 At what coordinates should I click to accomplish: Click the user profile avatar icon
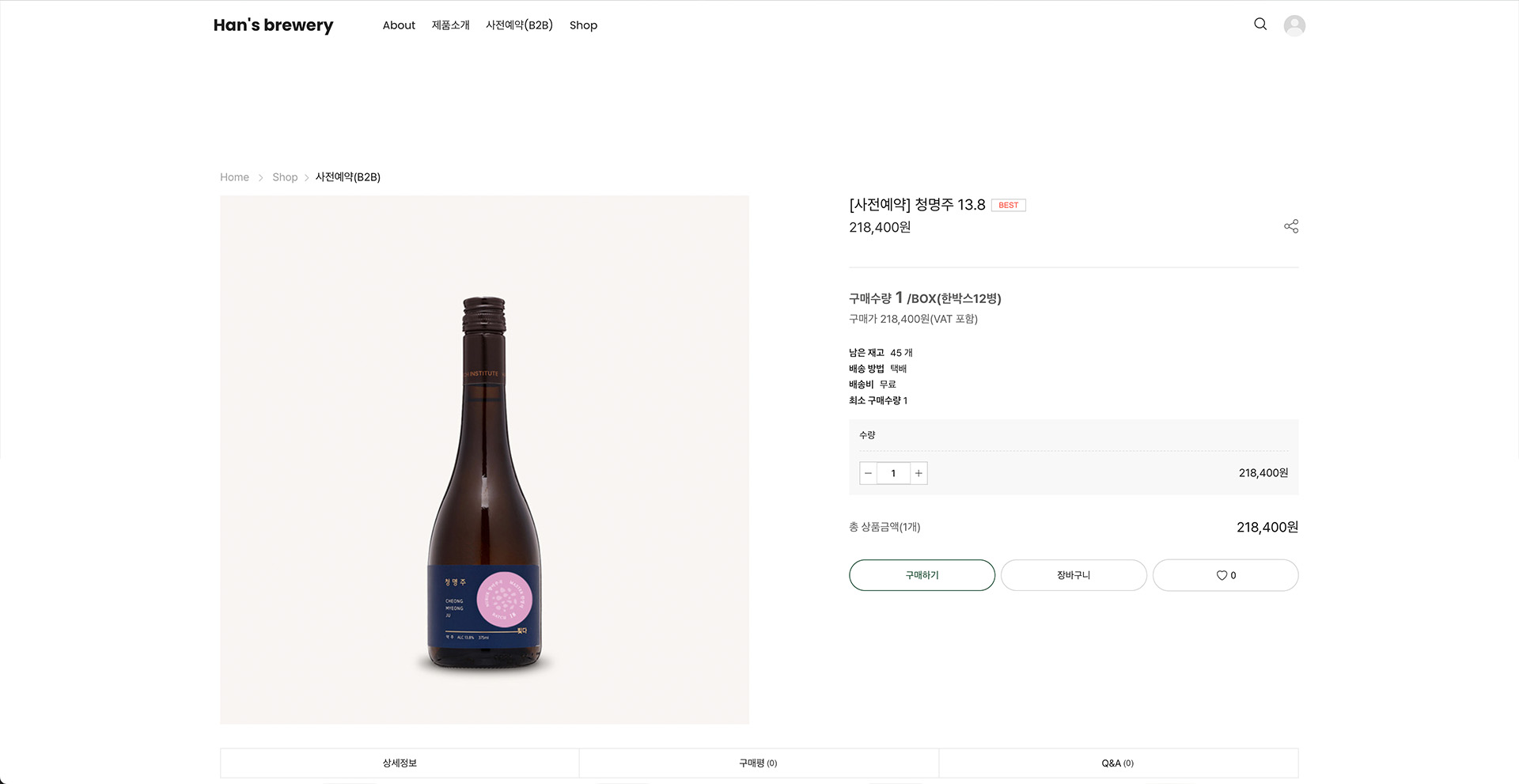coord(1294,25)
